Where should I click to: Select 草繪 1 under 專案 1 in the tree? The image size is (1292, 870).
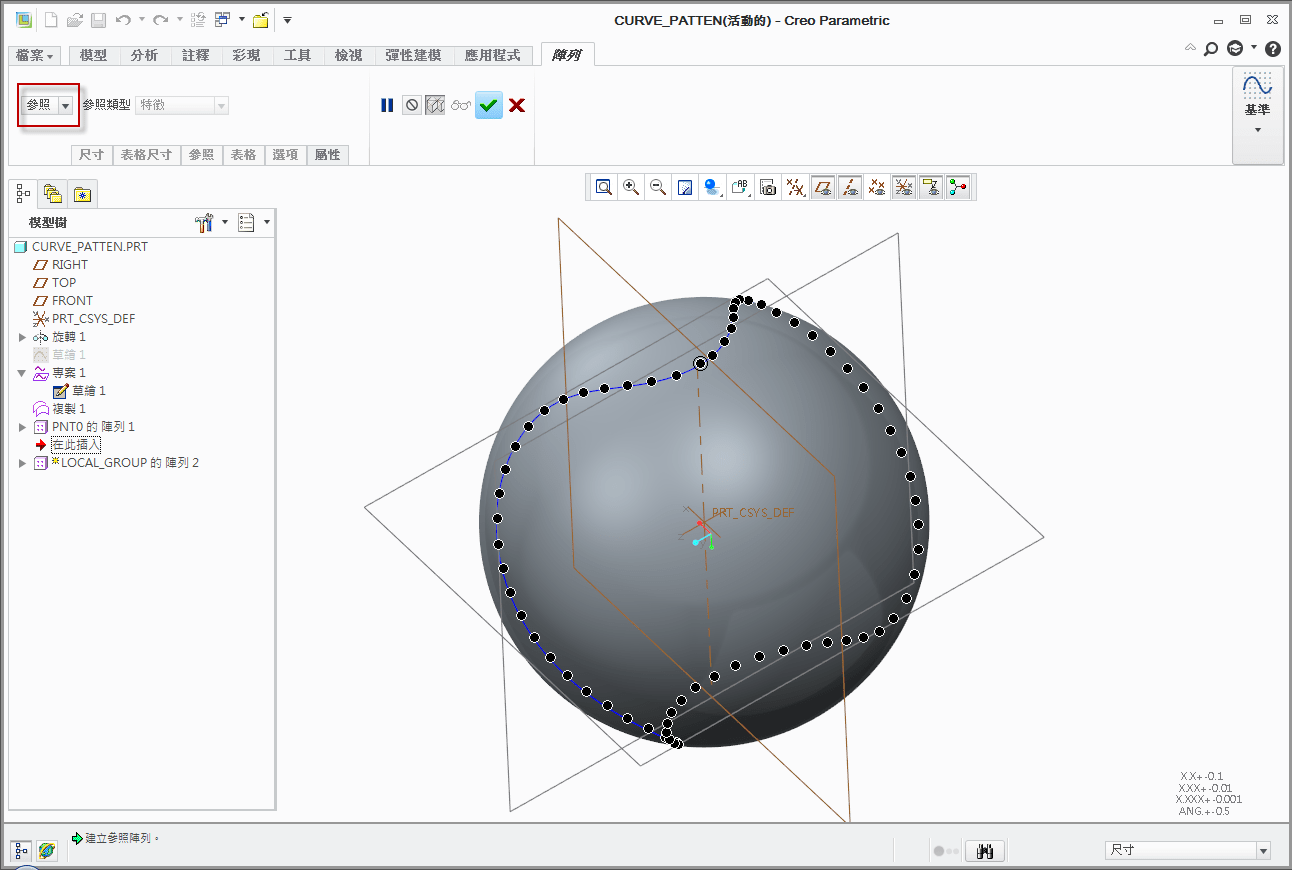(88, 391)
